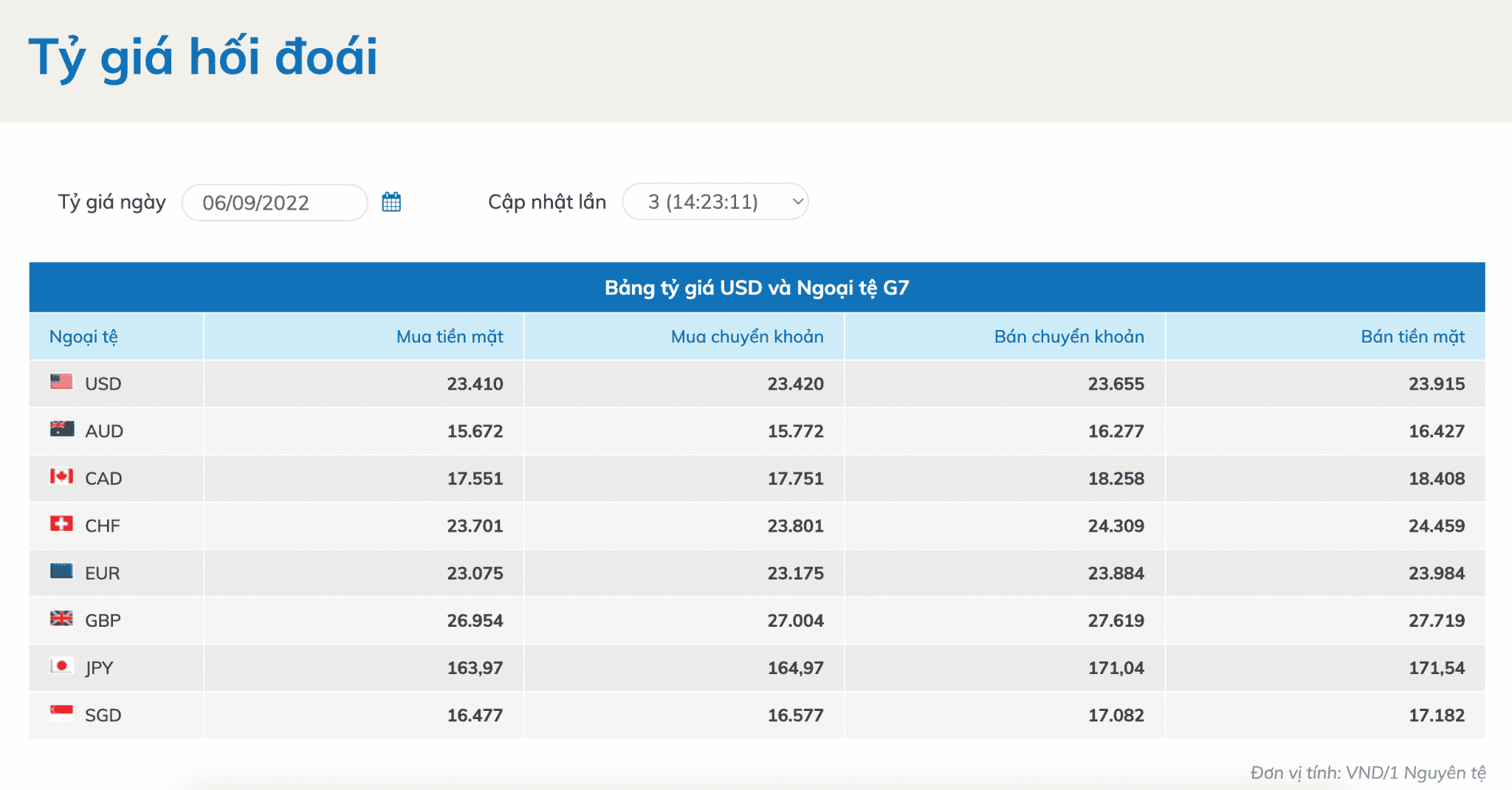Click AUD cash buy value 15.672

[475, 431]
